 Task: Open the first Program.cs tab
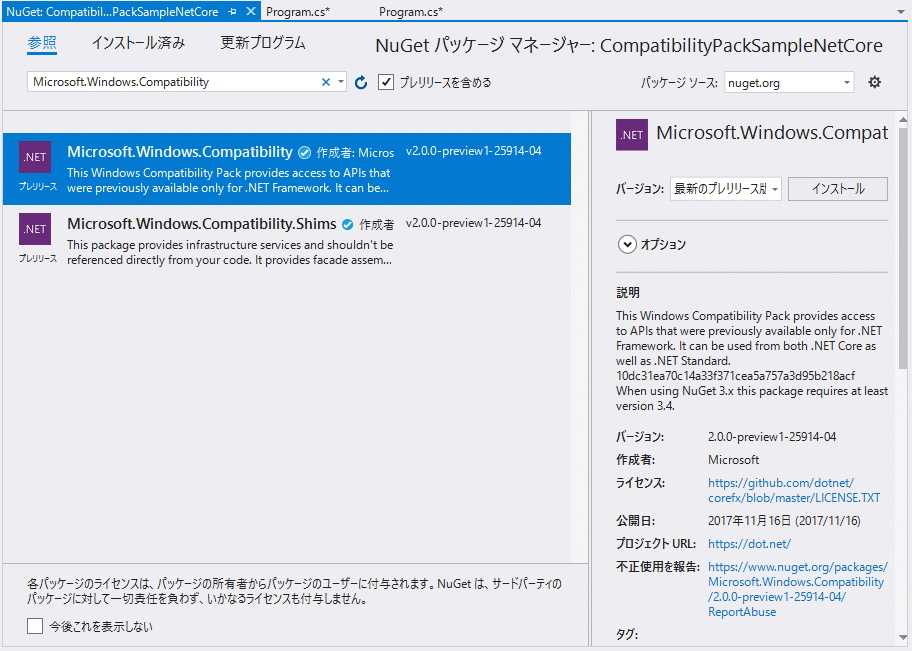tap(300, 9)
